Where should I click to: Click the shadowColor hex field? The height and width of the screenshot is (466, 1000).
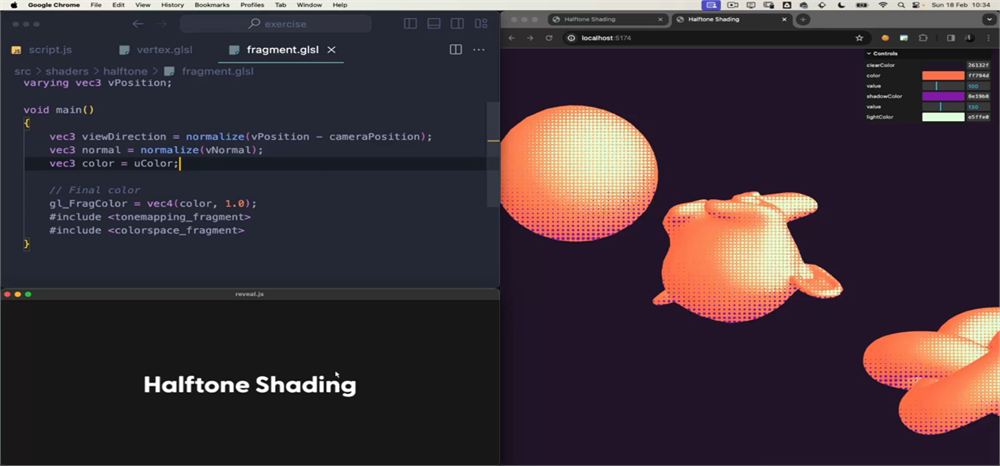978,96
